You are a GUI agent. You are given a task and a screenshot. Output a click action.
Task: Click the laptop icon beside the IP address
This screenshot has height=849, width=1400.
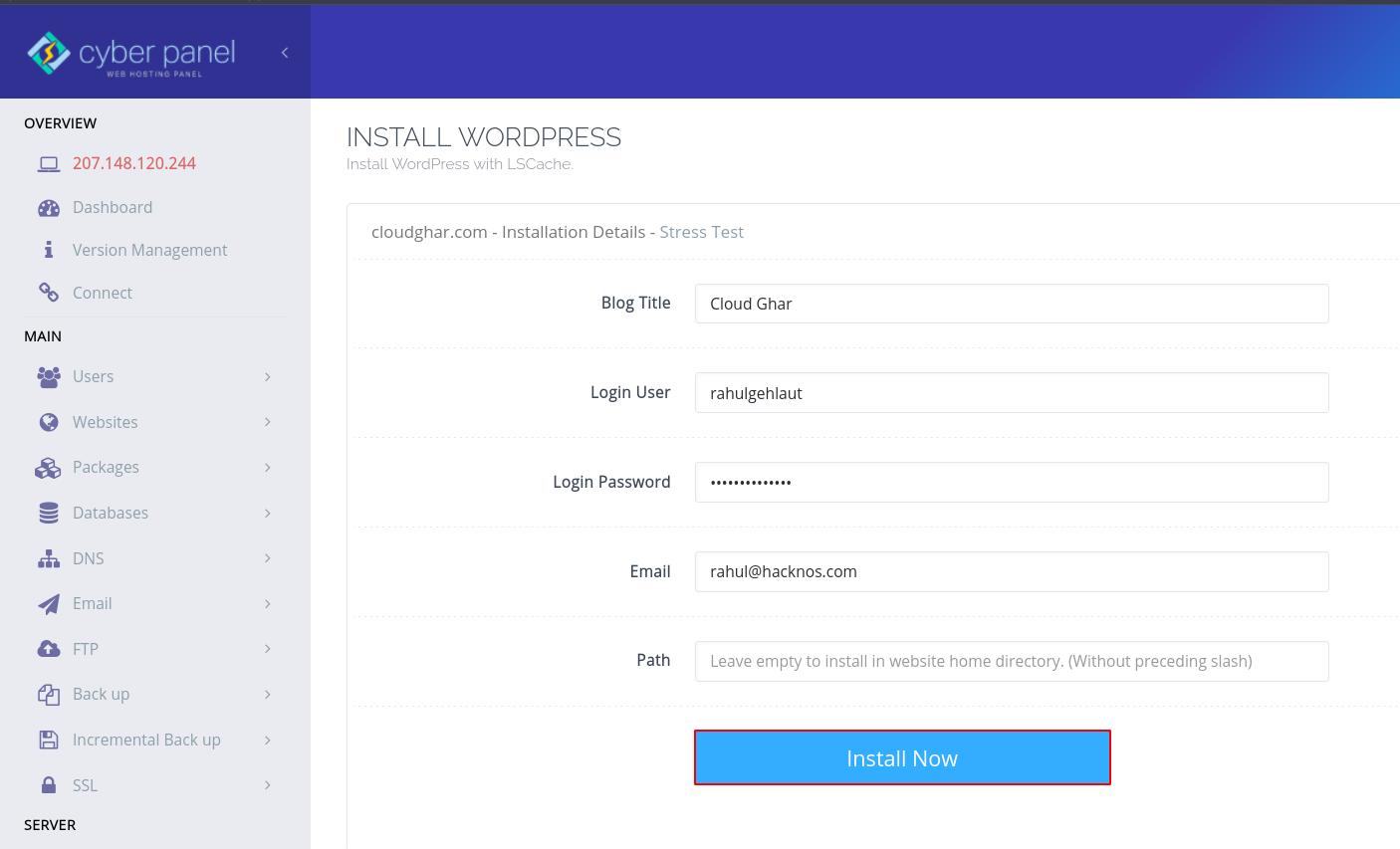click(49, 164)
